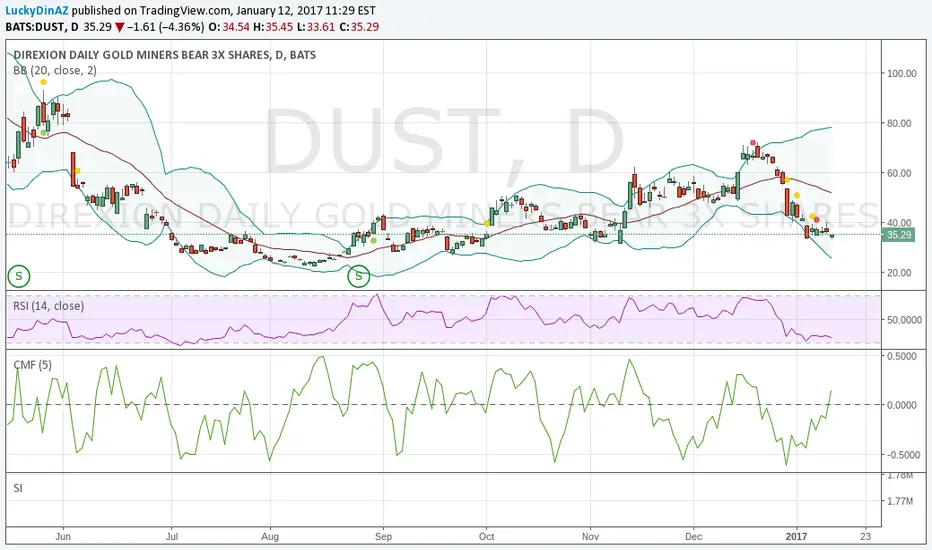Select the RSI (14, close) indicator label
The height and width of the screenshot is (550, 932).
49,306
